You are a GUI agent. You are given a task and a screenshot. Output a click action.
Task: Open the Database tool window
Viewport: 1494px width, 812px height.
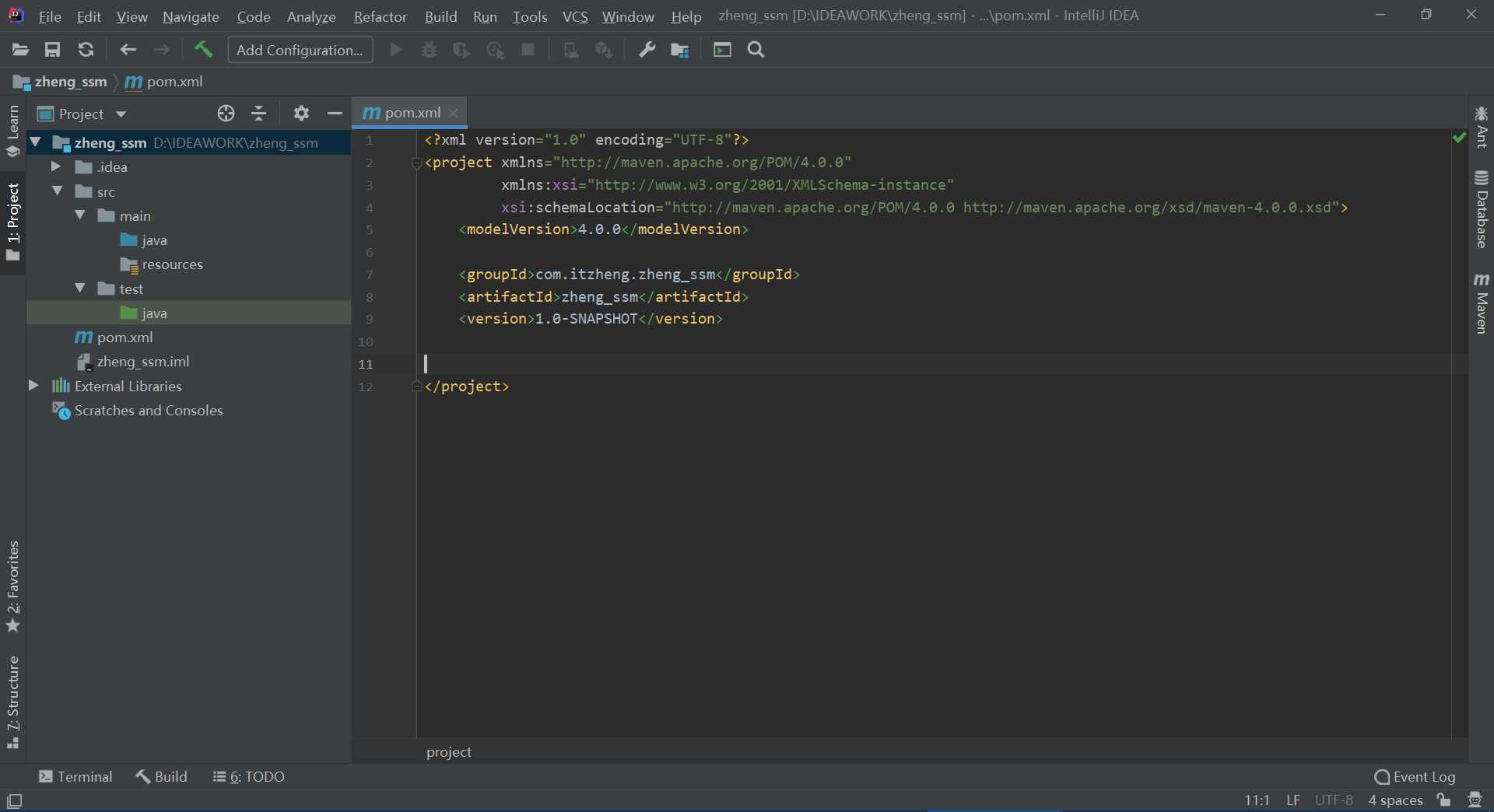click(x=1482, y=209)
